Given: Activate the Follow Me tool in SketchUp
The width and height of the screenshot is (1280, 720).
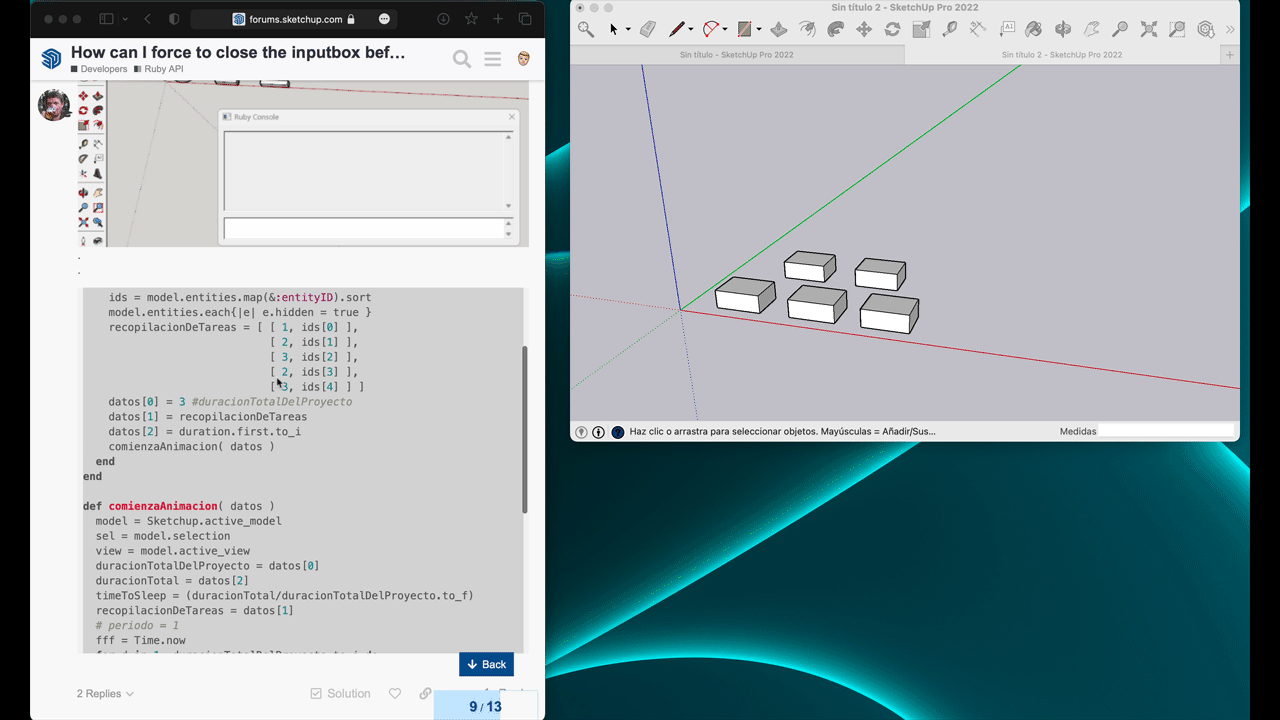Looking at the screenshot, I should pos(836,30).
